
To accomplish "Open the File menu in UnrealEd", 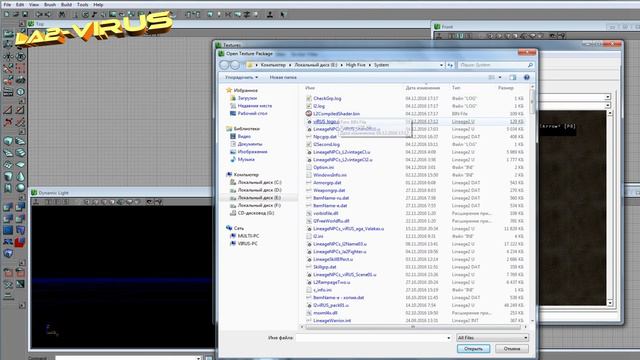I will (7, 5).
